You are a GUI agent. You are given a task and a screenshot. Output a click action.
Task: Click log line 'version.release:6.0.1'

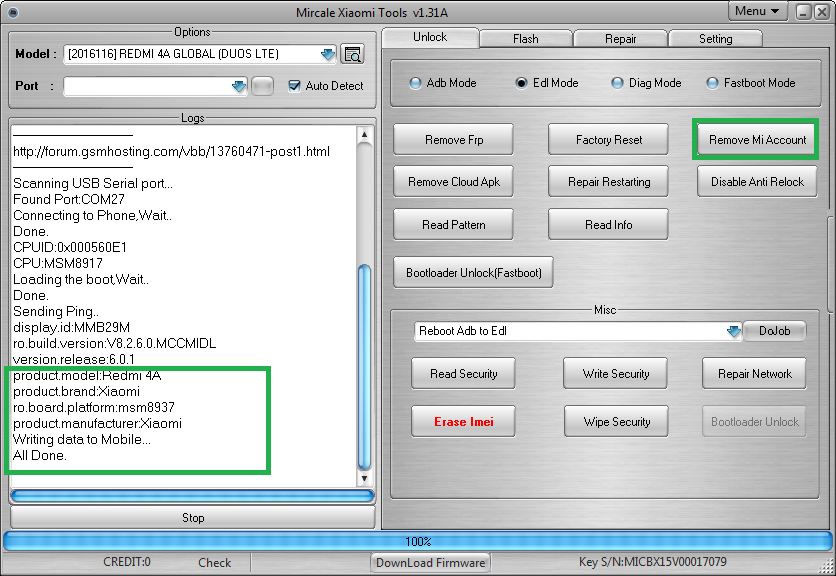(74, 359)
